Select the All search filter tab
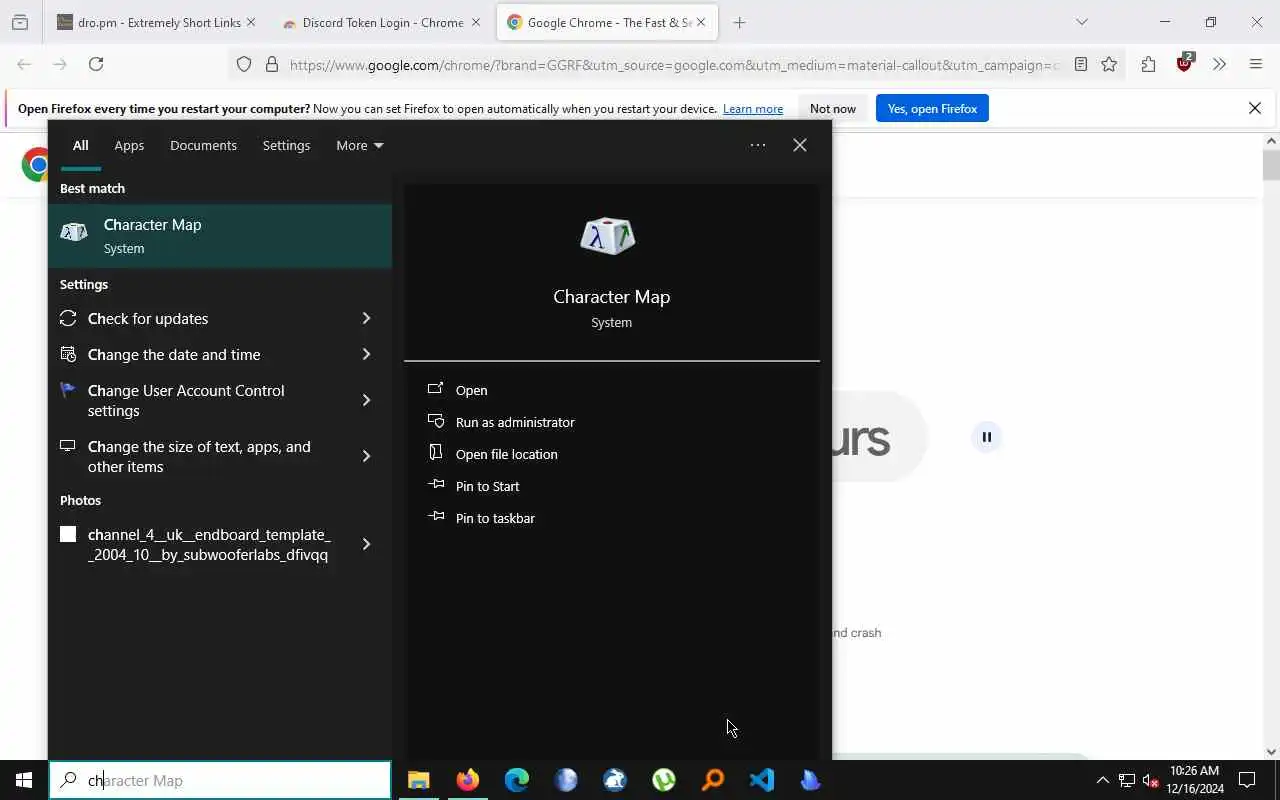 coord(80,145)
